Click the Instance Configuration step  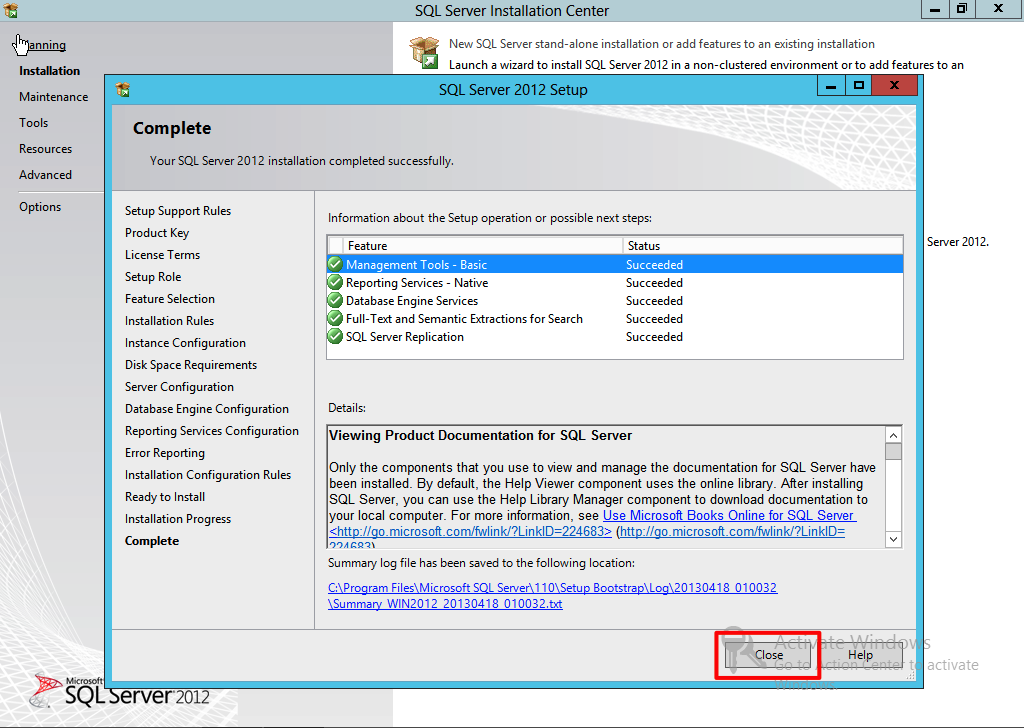[185, 343]
